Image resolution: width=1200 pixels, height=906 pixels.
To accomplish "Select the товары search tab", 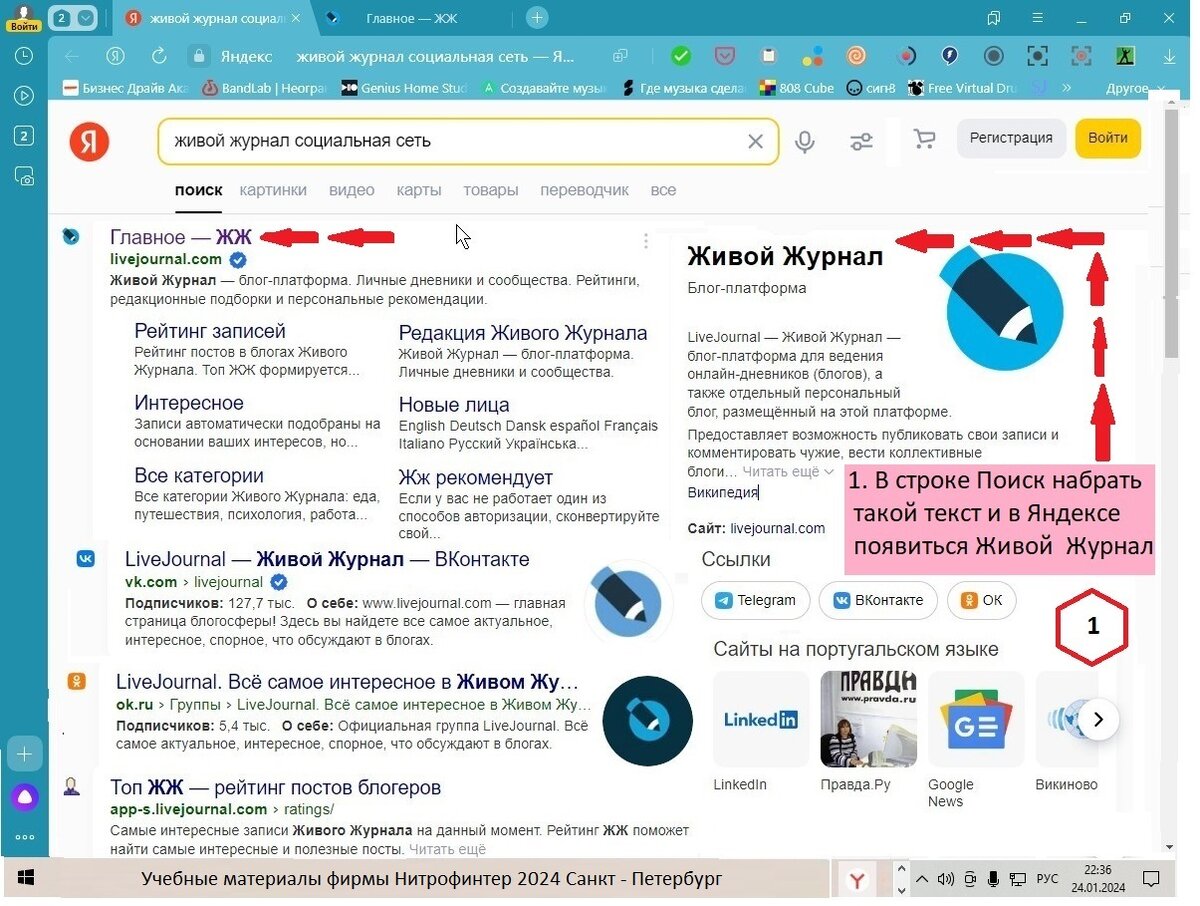I will [490, 190].
